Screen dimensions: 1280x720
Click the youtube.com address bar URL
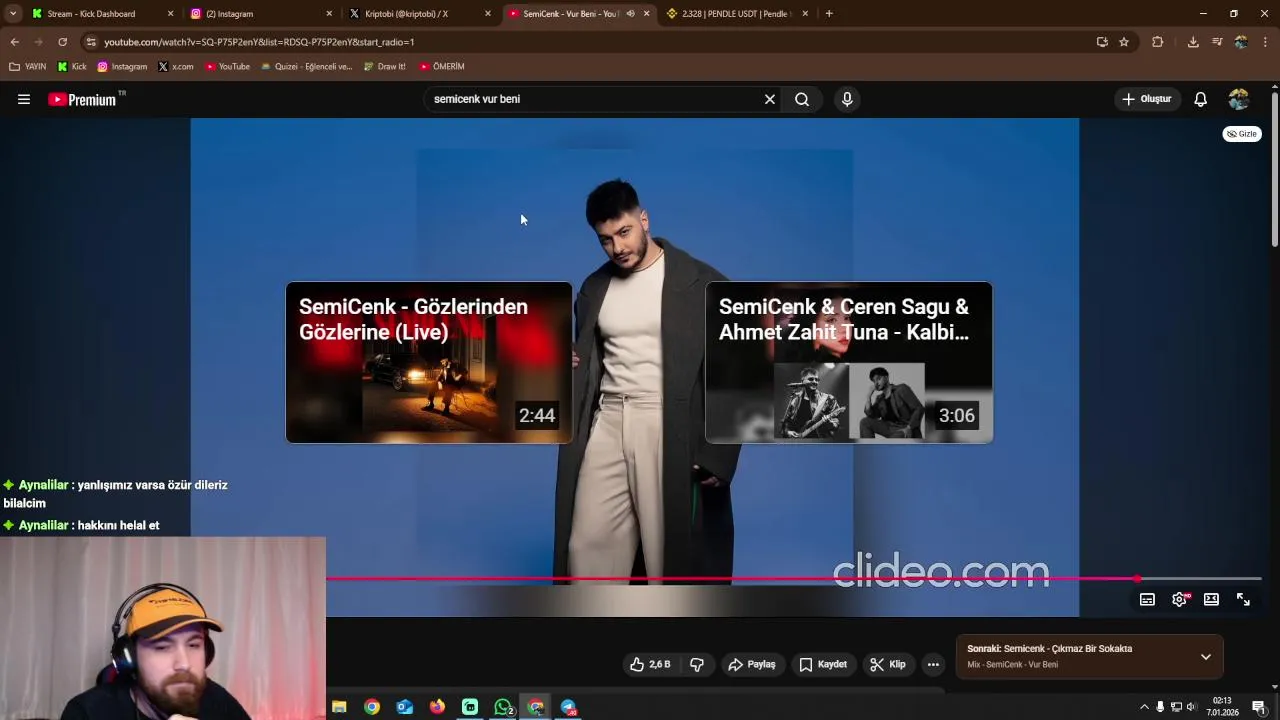tap(259, 42)
